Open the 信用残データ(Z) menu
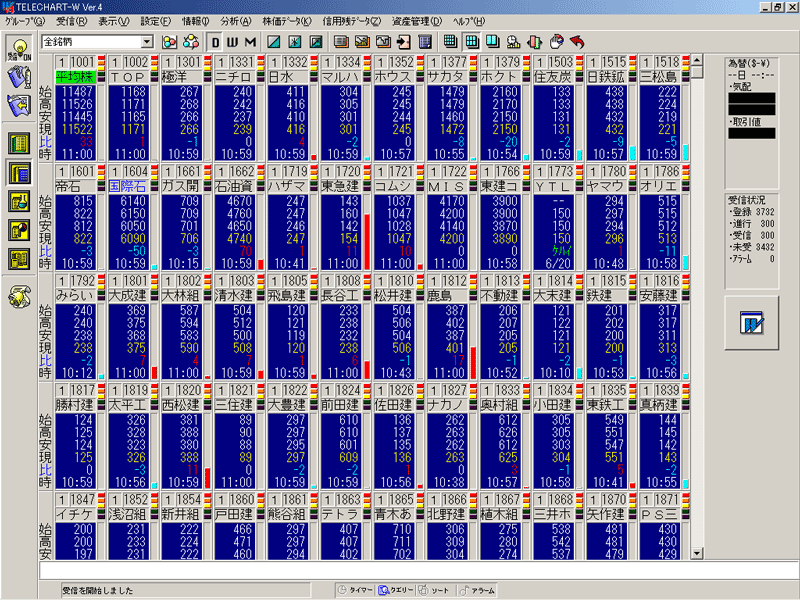The height and width of the screenshot is (600, 800). tap(352, 21)
